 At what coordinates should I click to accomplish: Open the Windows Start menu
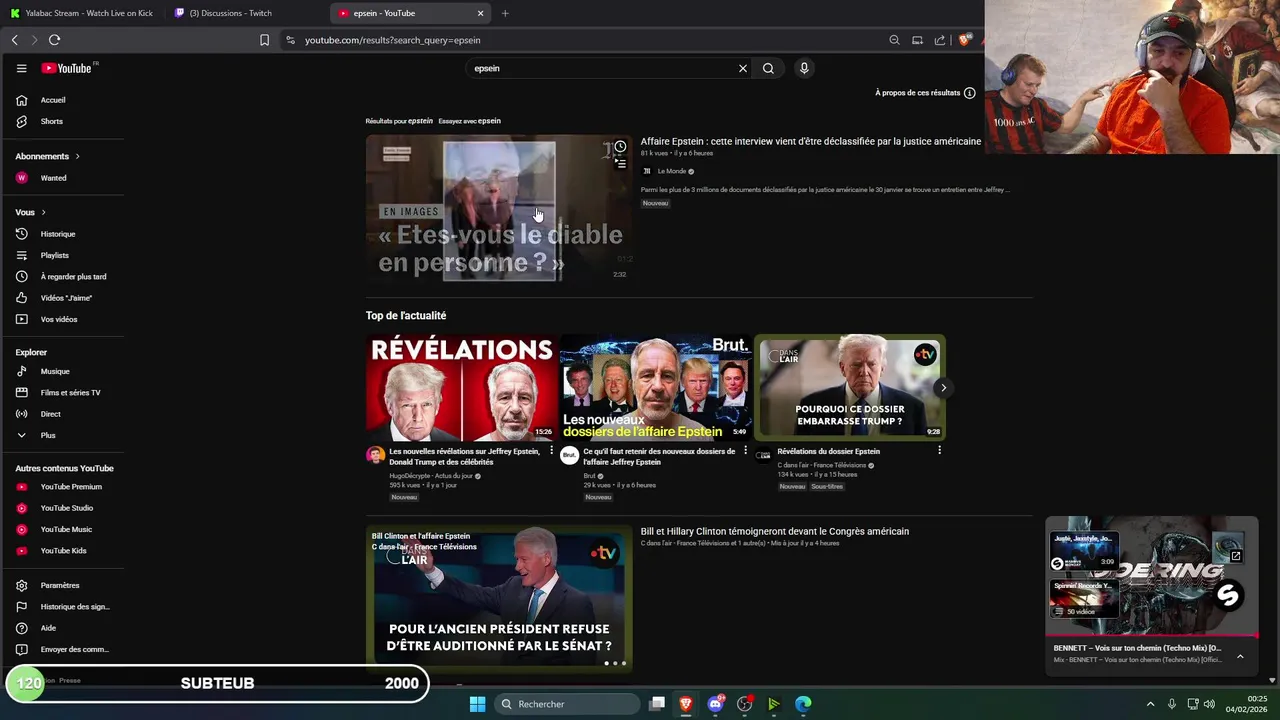point(477,704)
